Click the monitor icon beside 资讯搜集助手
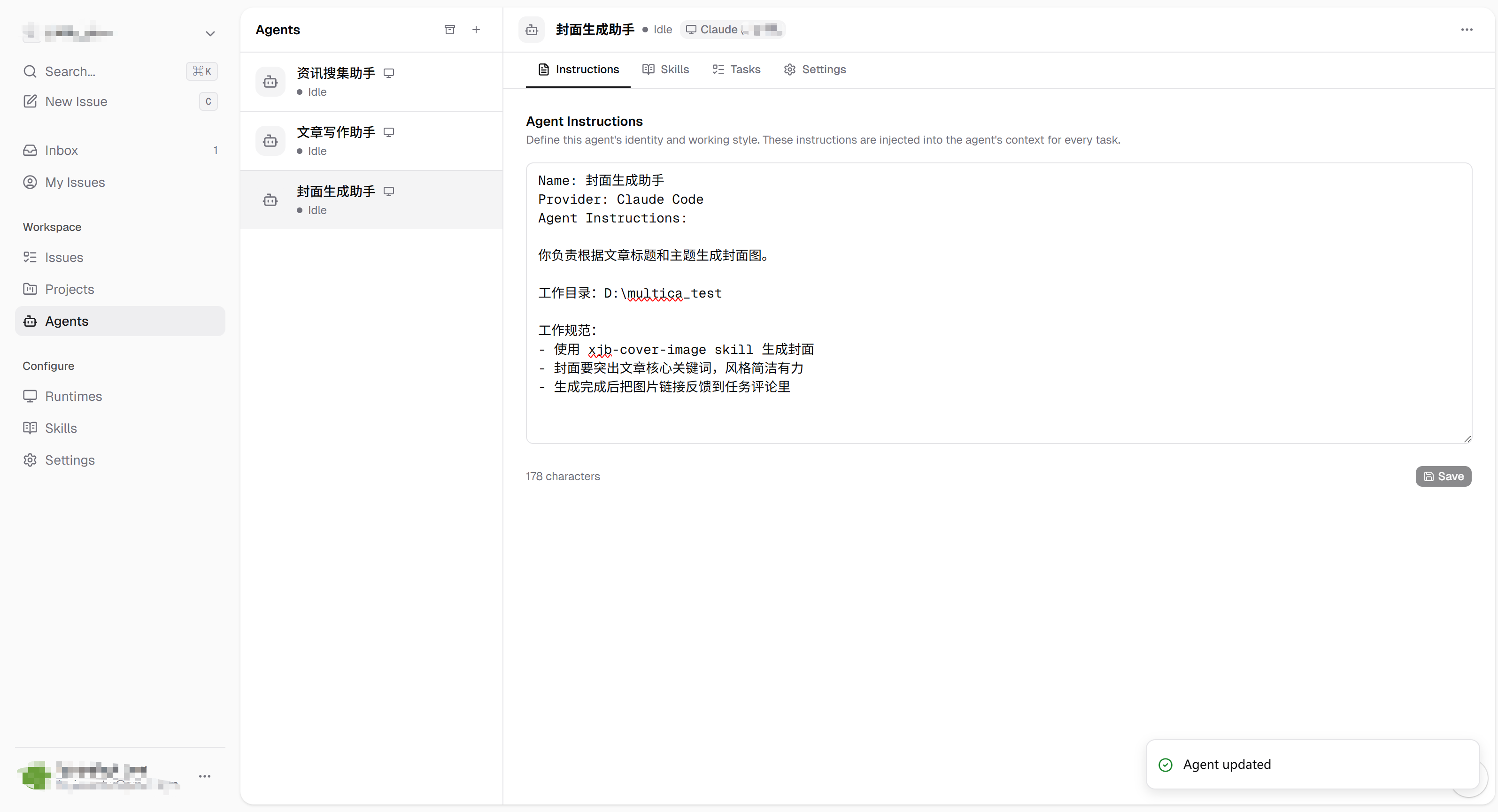 (x=389, y=73)
